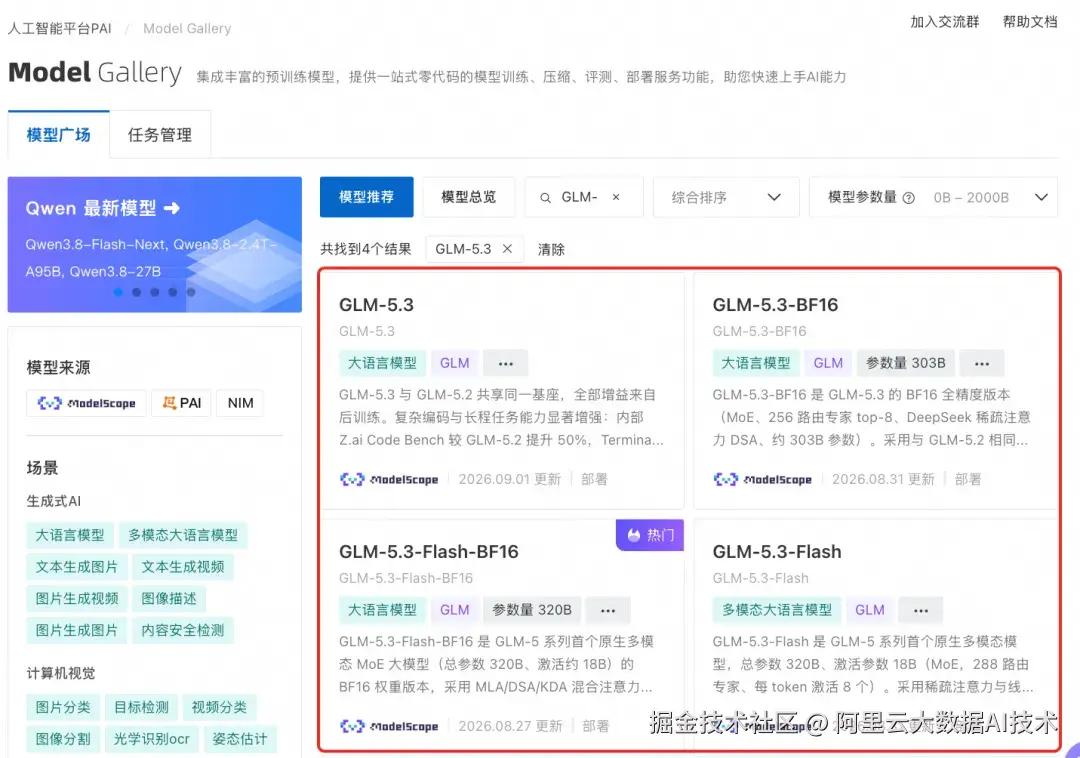Open the 综合排序 sort dropdown
The height and width of the screenshot is (758, 1080).
coord(726,198)
